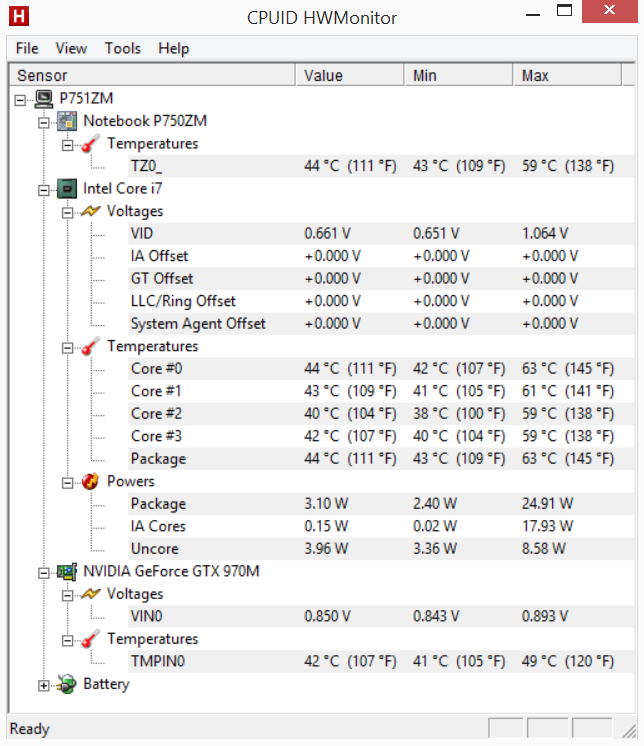Image resolution: width=644 pixels, height=746 pixels.
Task: Select the Core #1 temperature row
Action: pos(381,391)
